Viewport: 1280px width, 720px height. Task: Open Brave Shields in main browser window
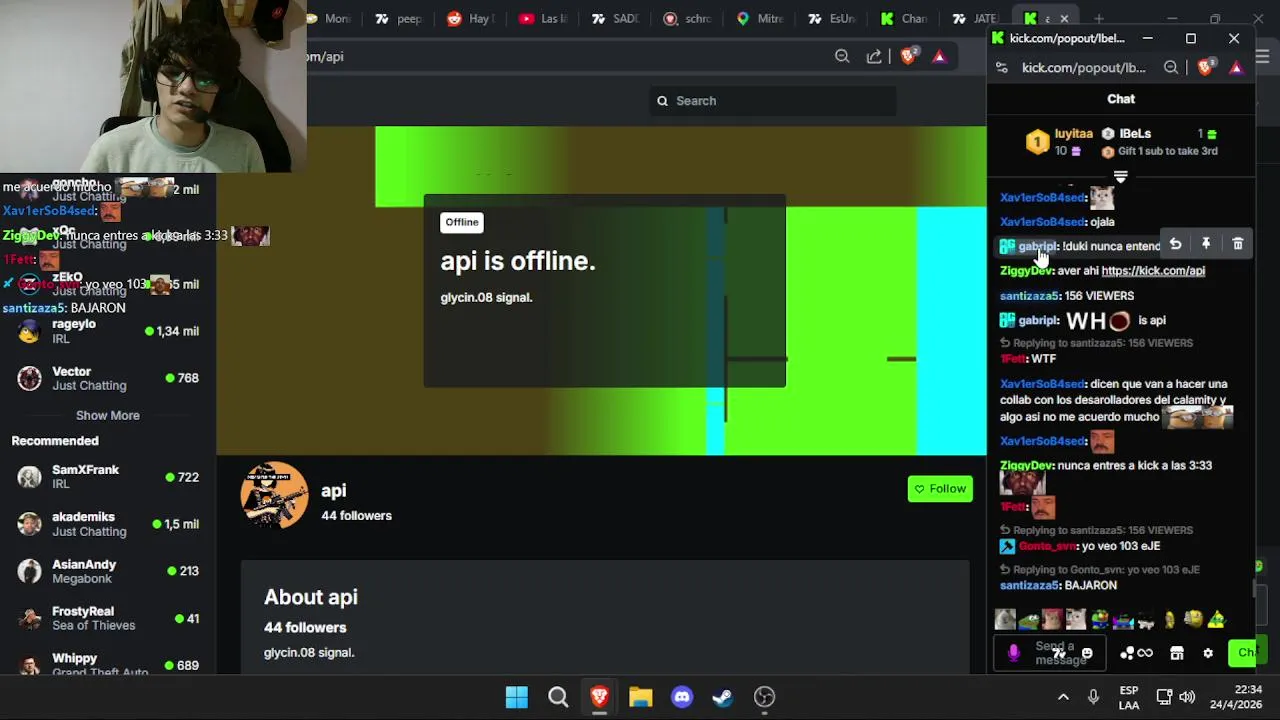(x=908, y=56)
